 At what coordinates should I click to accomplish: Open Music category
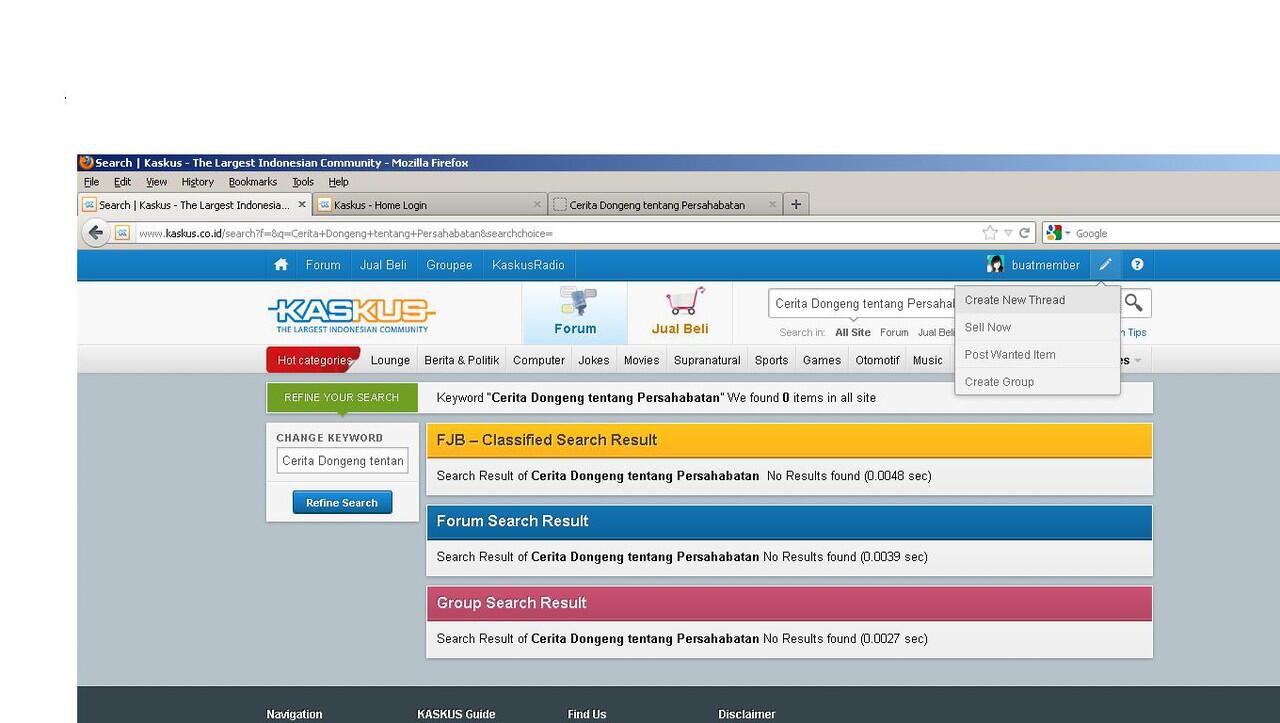[x=927, y=360]
